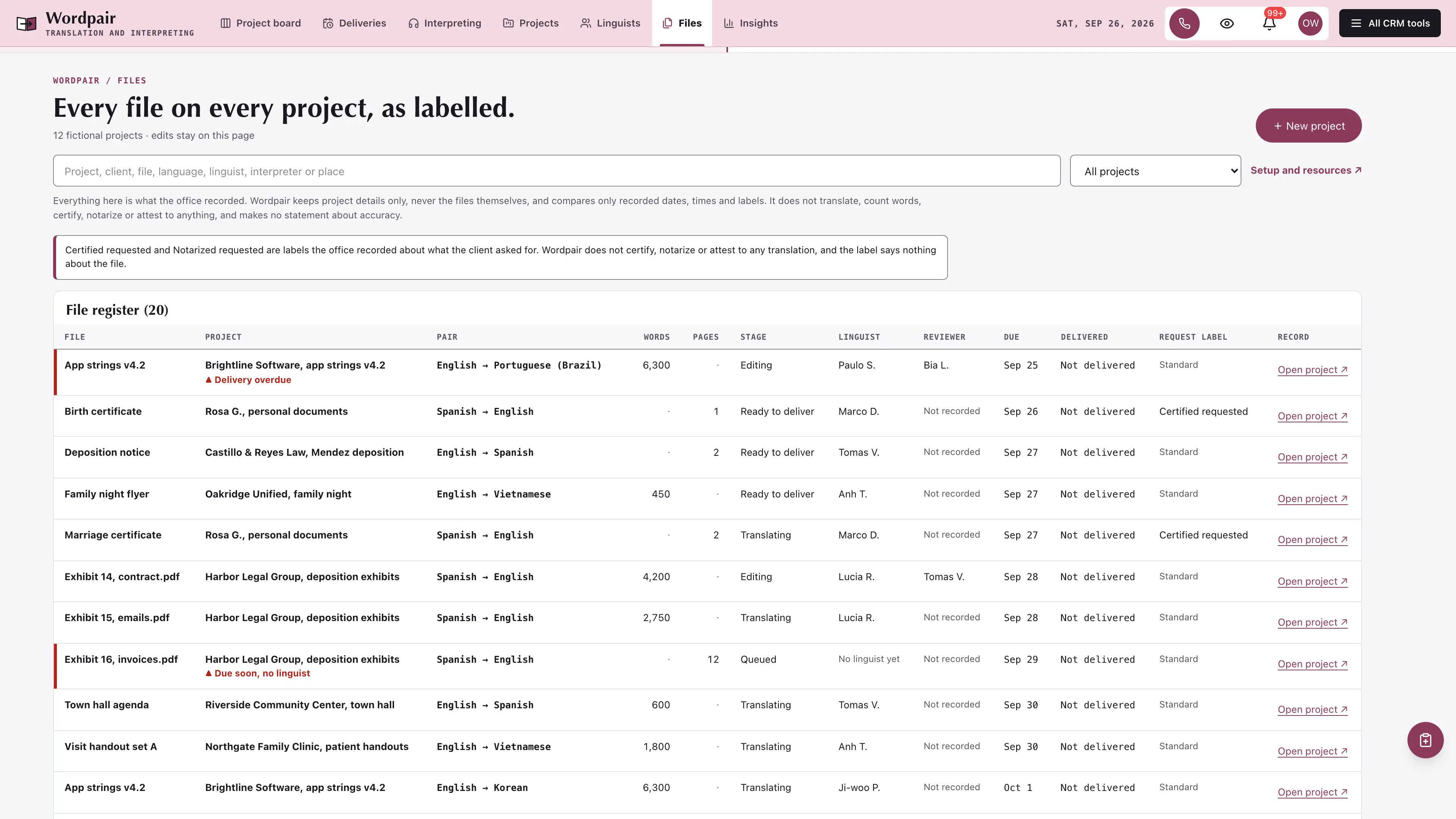Click the floating clipboard icon button
The height and width of the screenshot is (819, 1456).
tap(1425, 740)
